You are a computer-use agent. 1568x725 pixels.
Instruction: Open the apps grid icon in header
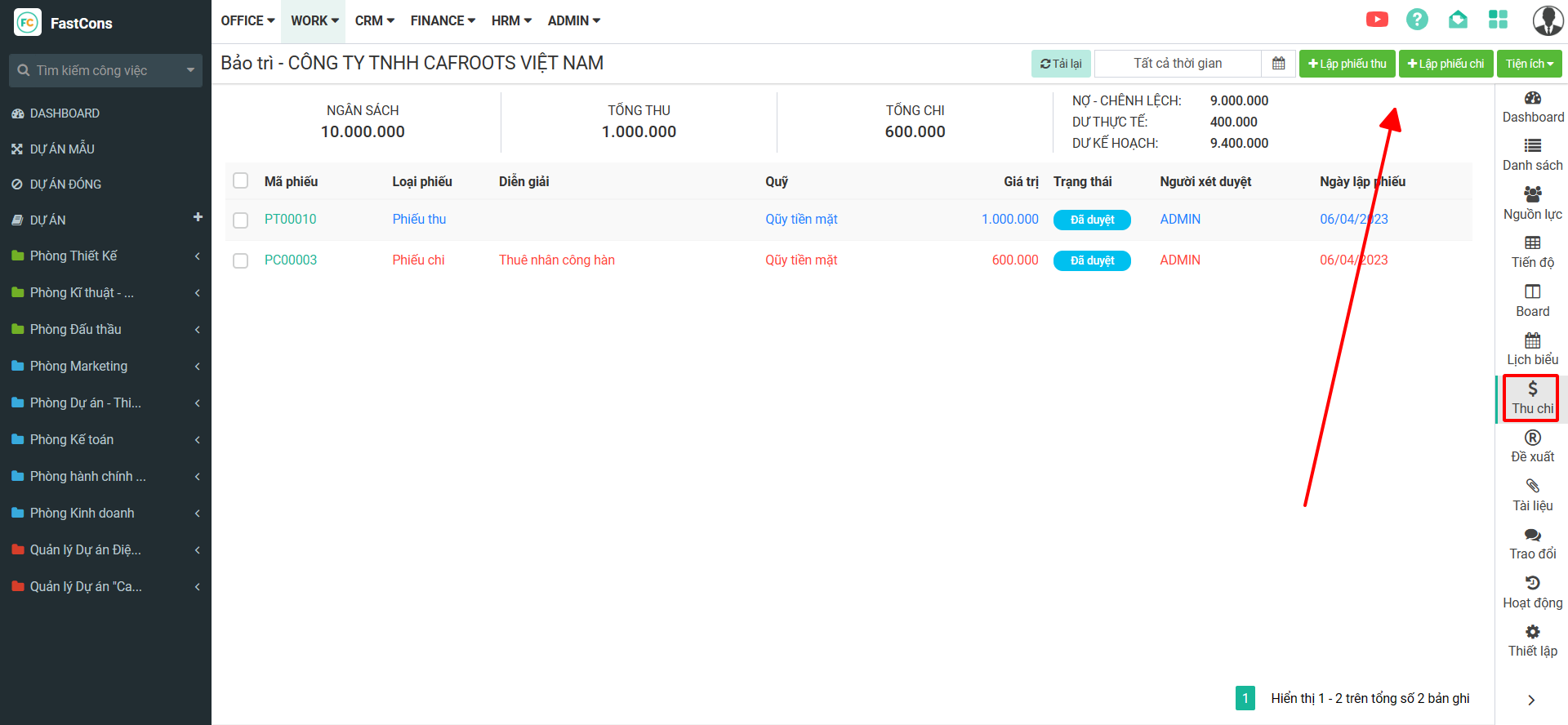point(1498,20)
